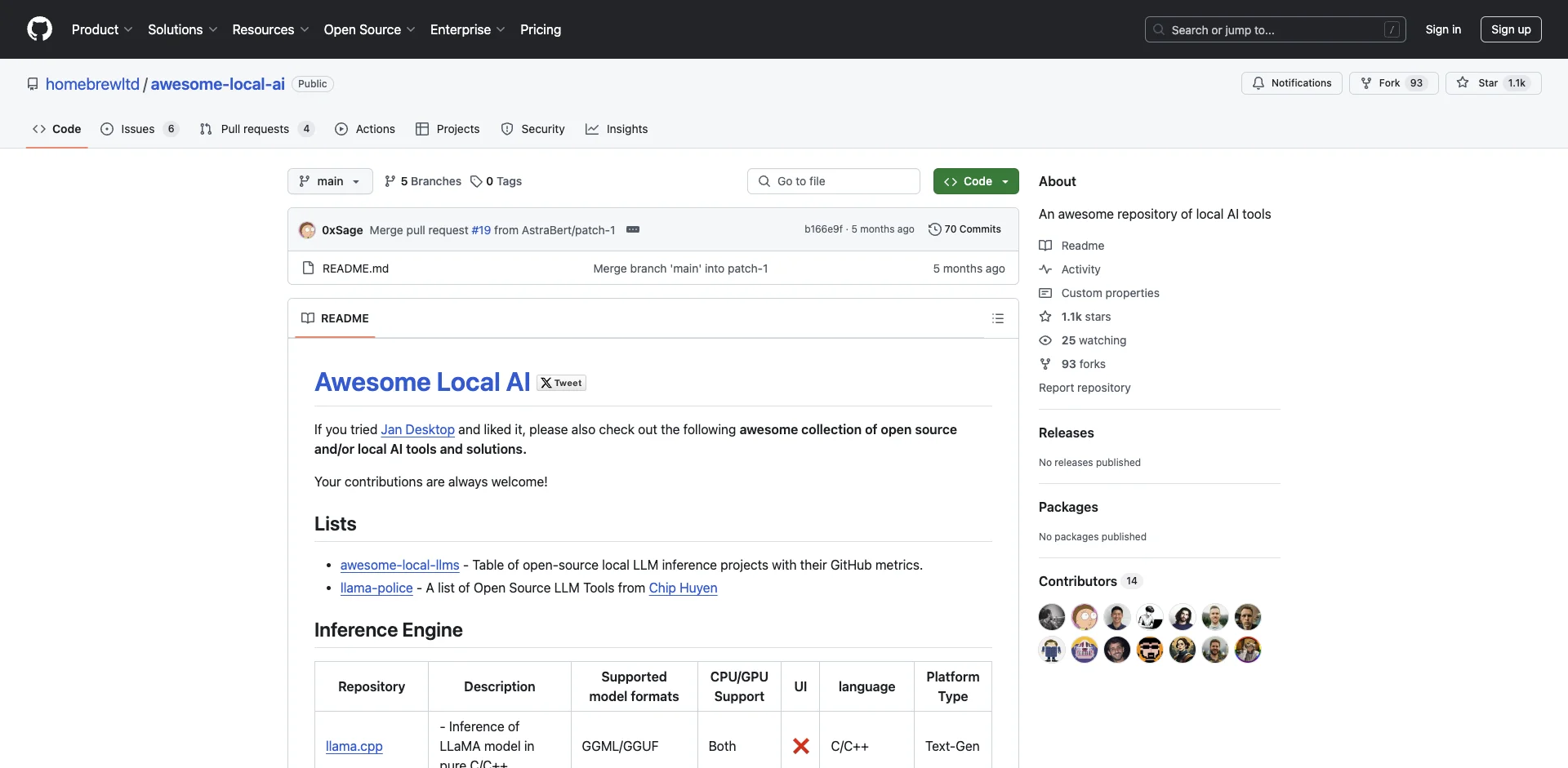Open the Merge branch 'main' into patch-1 commit

[x=680, y=269]
